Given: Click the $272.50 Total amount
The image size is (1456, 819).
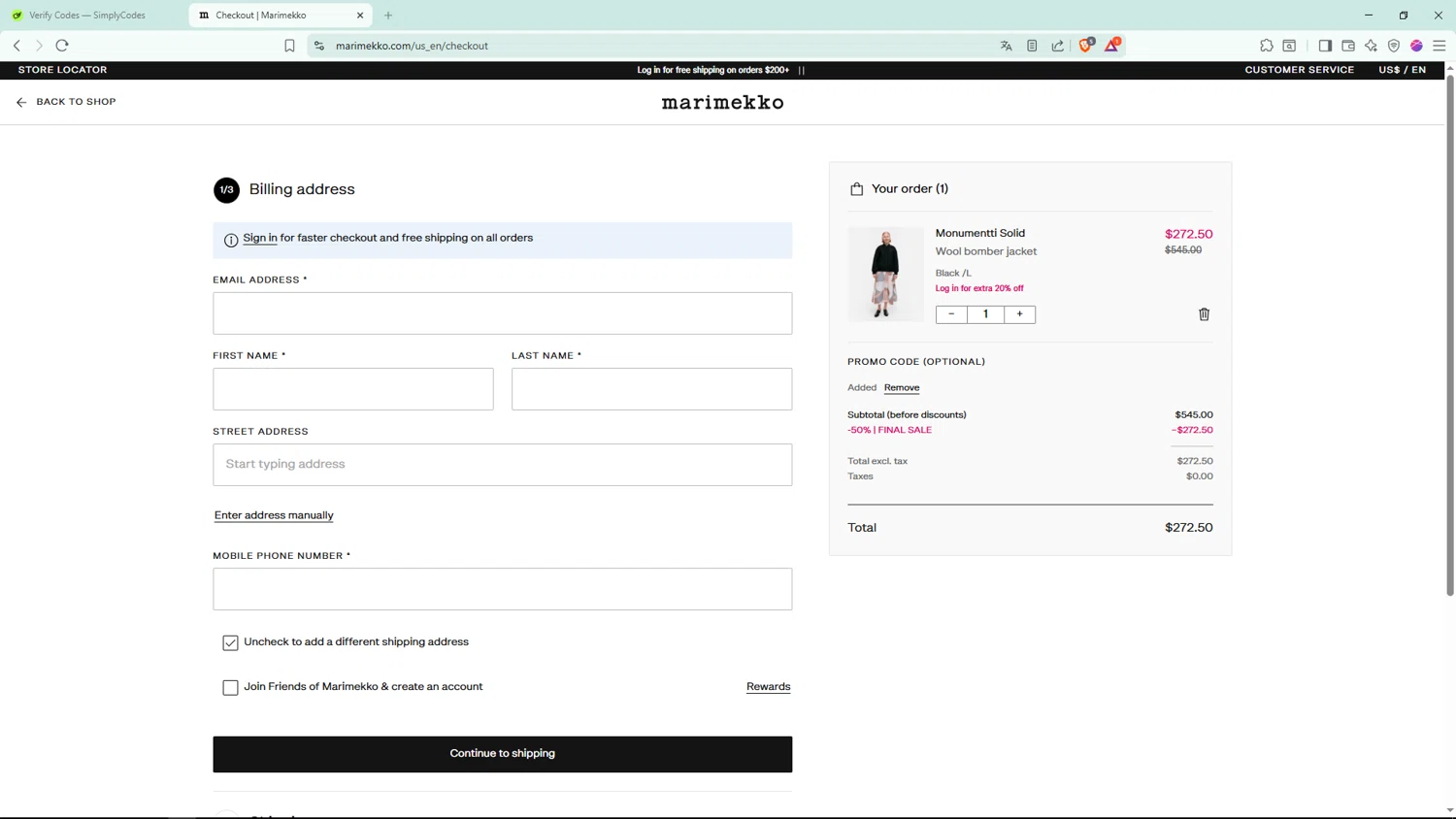Looking at the screenshot, I should (1188, 528).
